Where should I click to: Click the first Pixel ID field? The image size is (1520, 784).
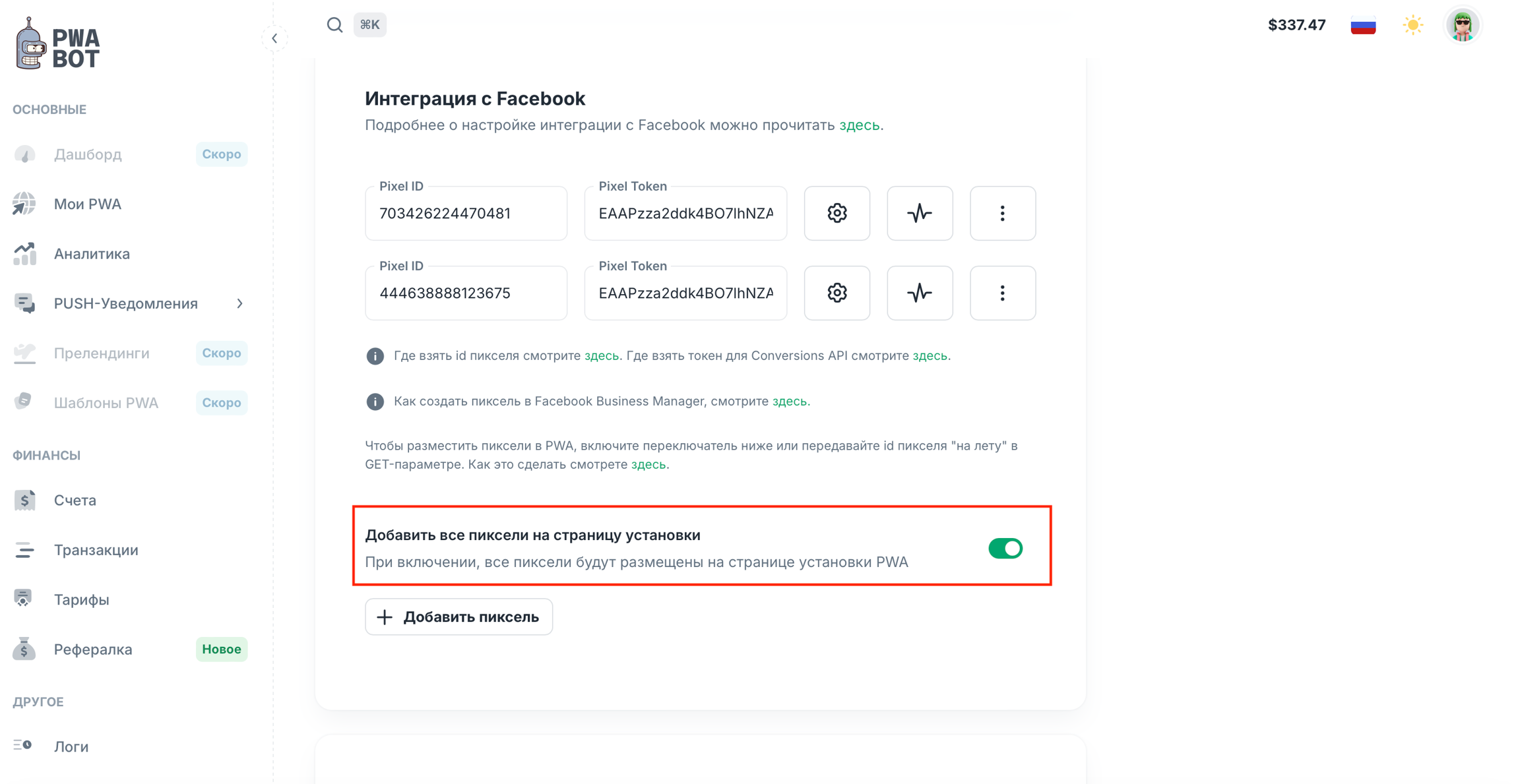[x=466, y=214]
